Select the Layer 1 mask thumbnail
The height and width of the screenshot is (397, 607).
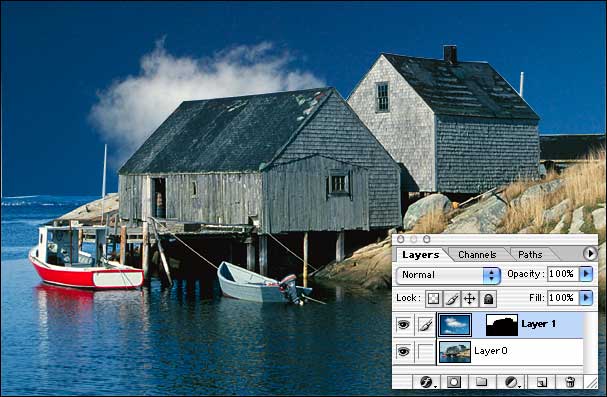click(502, 325)
